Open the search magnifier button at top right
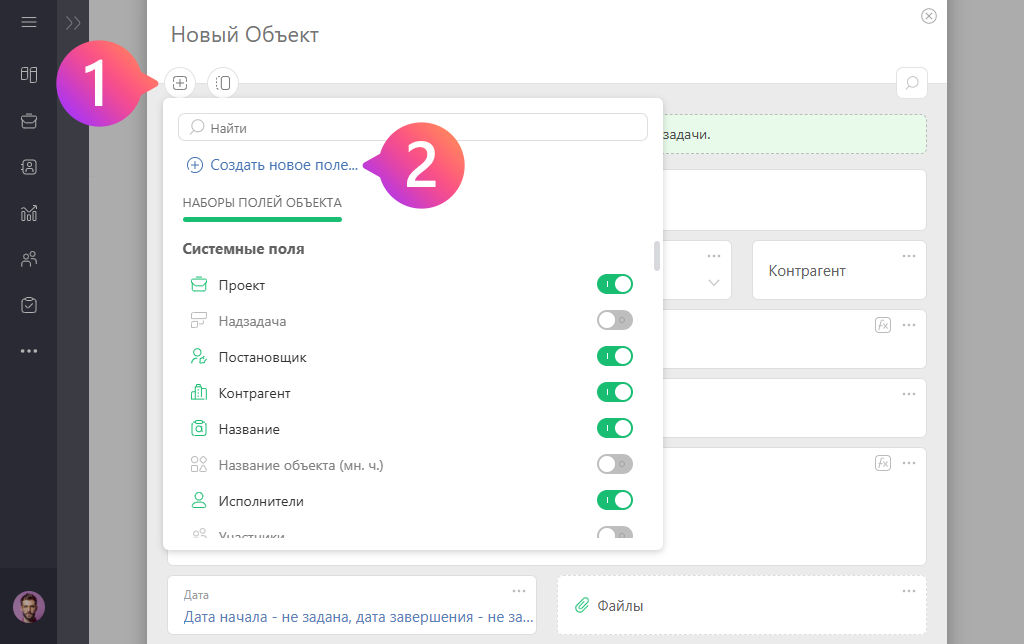Viewport: 1024px width, 644px height. [911, 83]
